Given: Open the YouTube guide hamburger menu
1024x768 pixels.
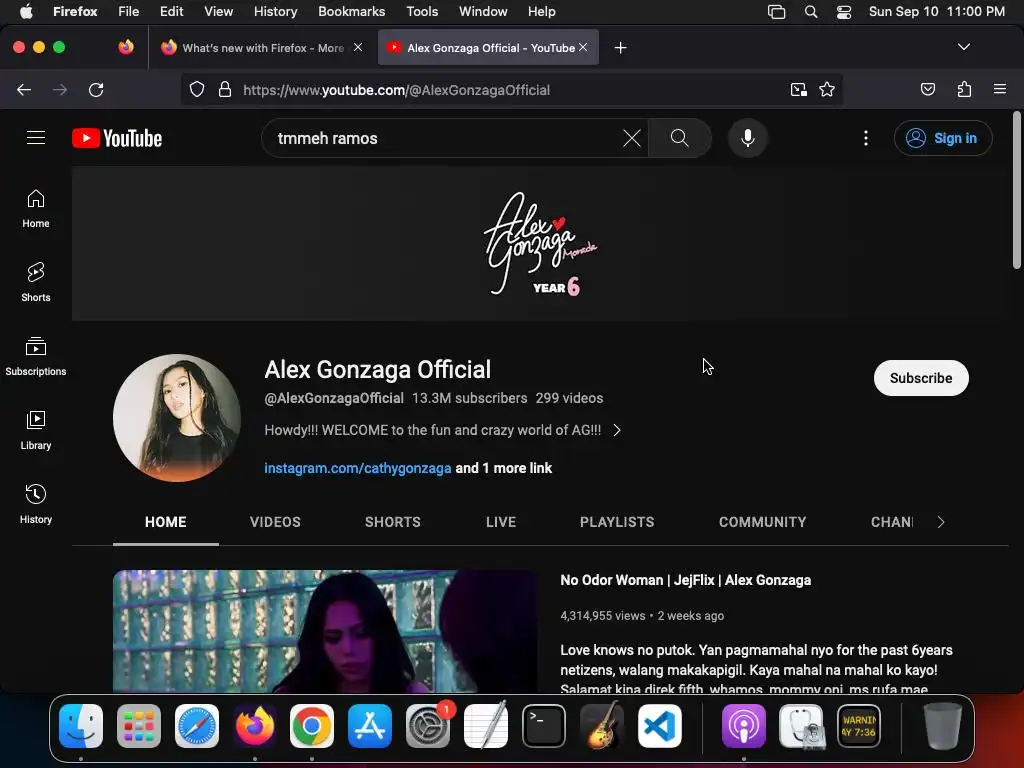Looking at the screenshot, I should pyautogui.click(x=36, y=138).
